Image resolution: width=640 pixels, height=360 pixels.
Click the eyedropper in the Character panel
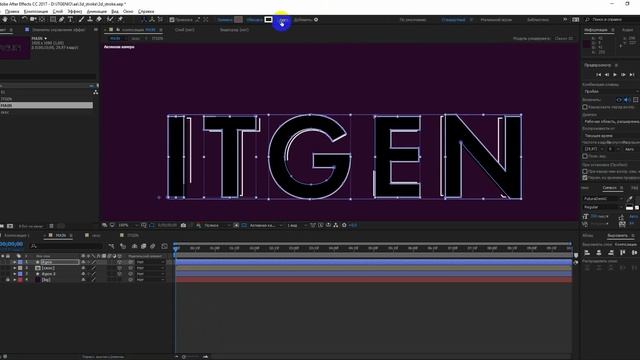[629, 199]
